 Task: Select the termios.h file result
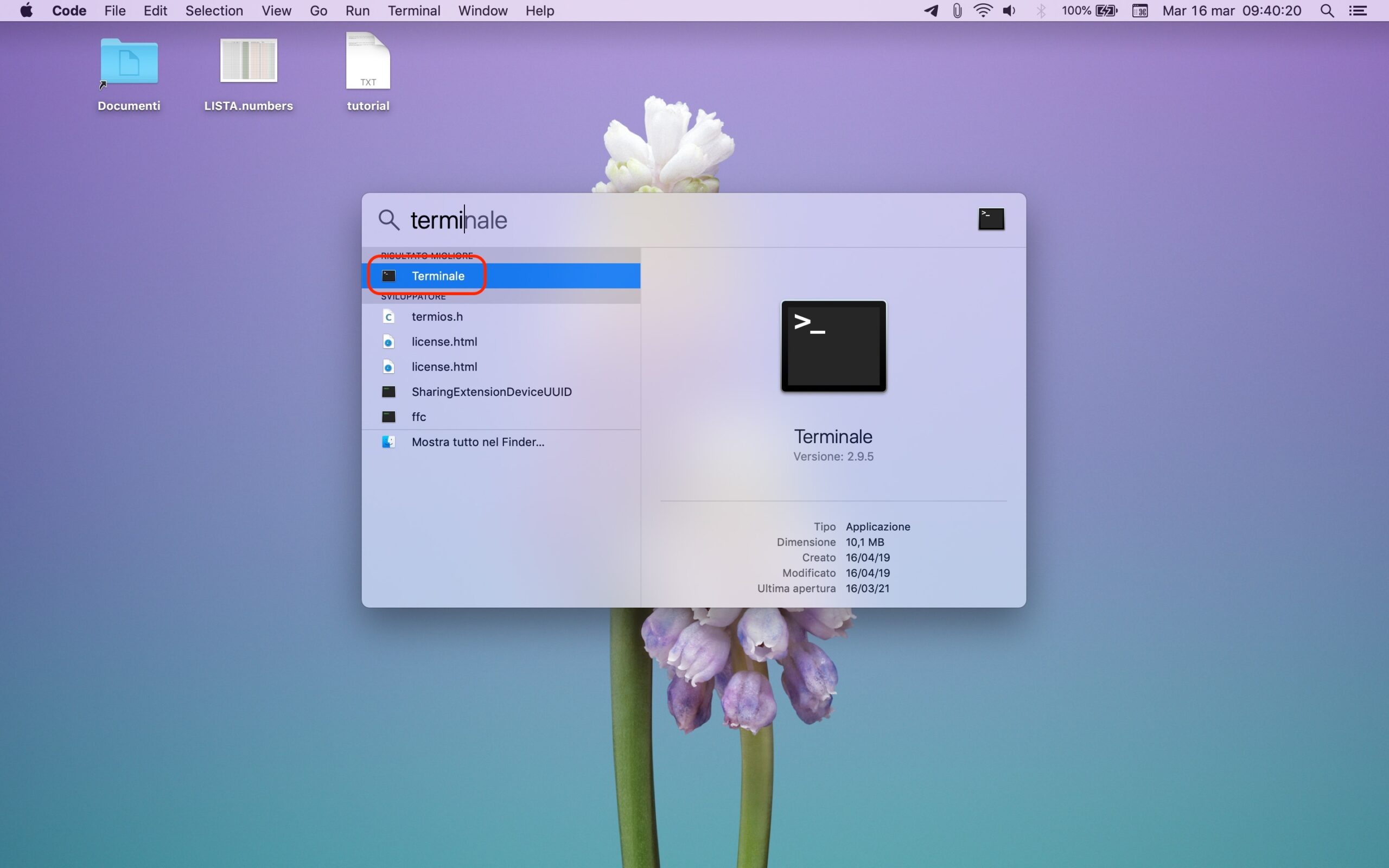437,316
